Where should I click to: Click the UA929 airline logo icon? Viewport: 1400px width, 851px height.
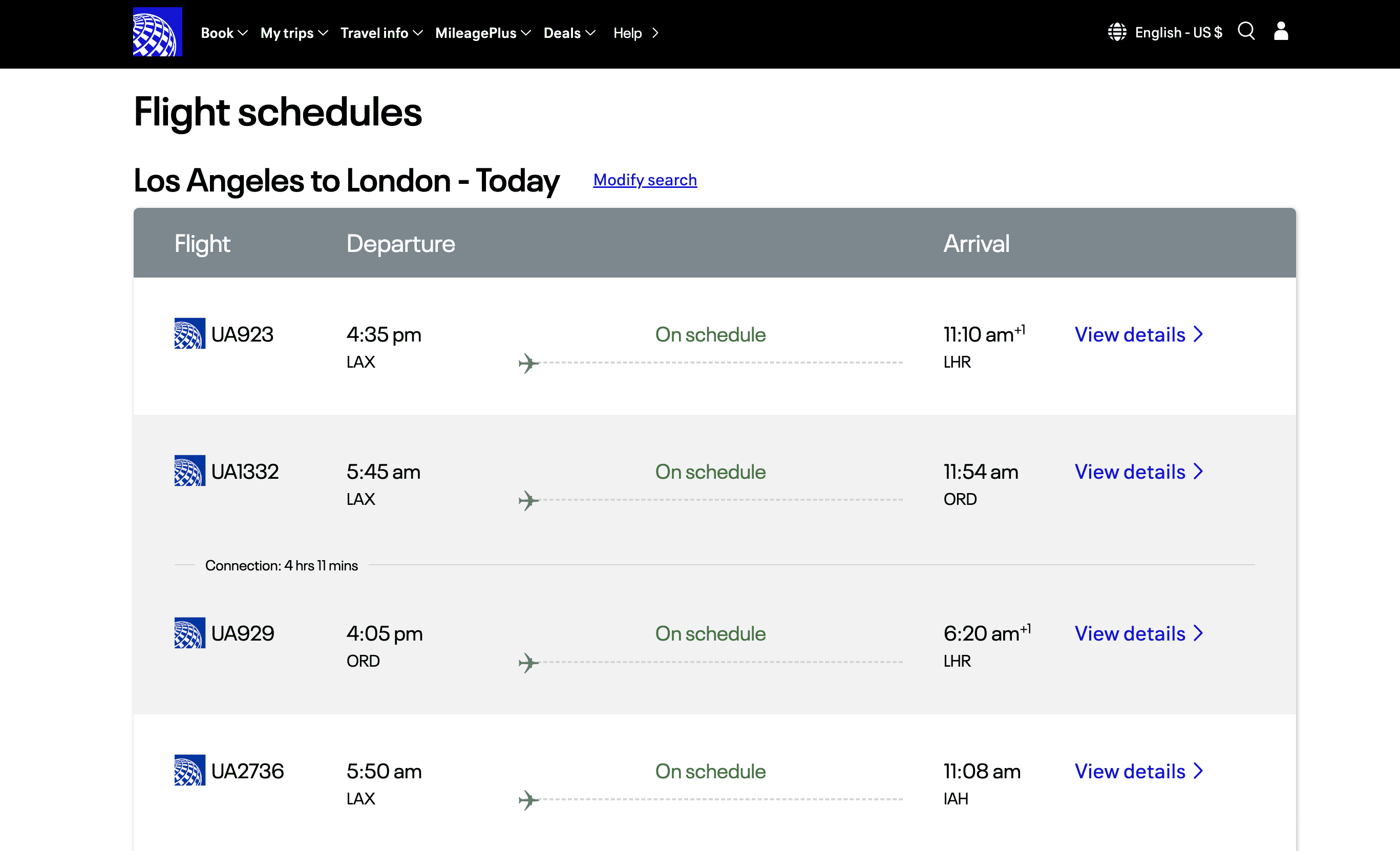coord(189,632)
